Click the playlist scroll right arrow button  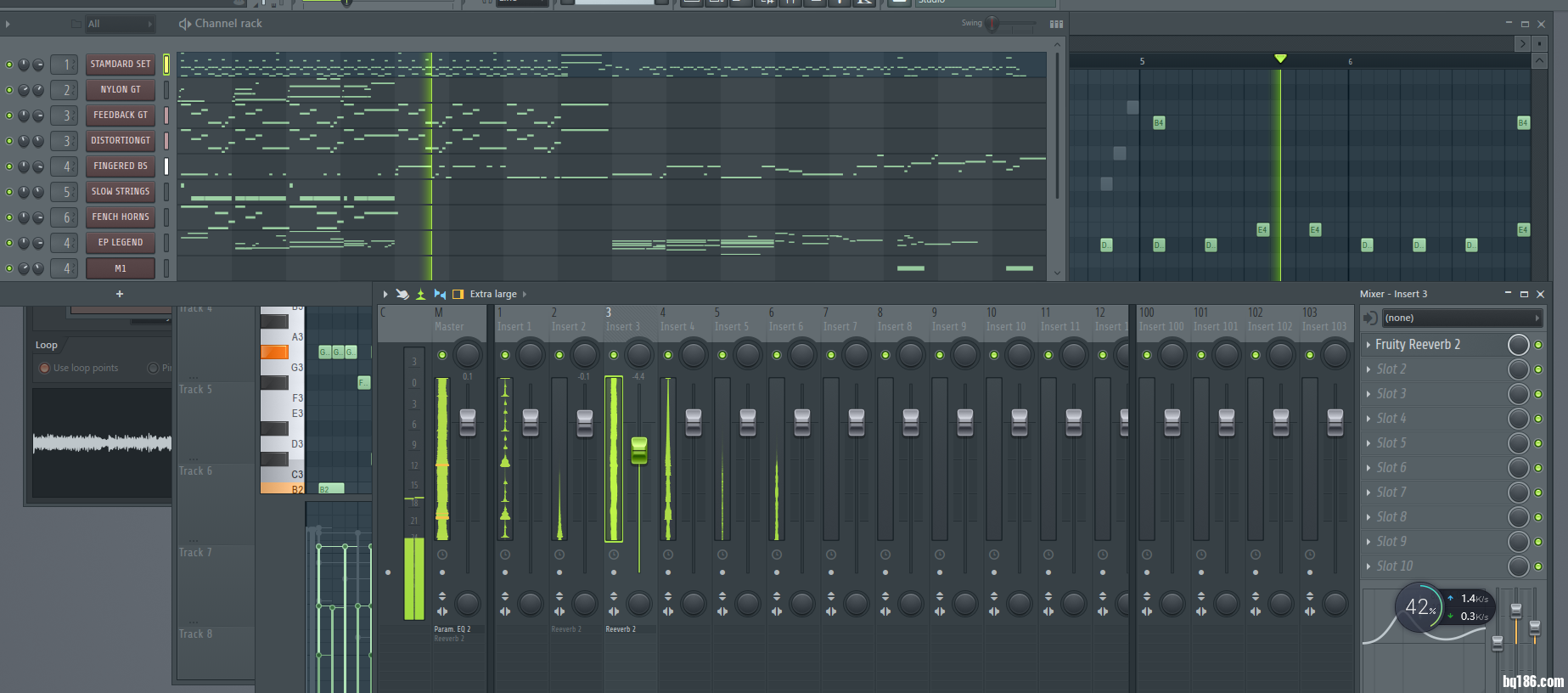pos(1522,43)
